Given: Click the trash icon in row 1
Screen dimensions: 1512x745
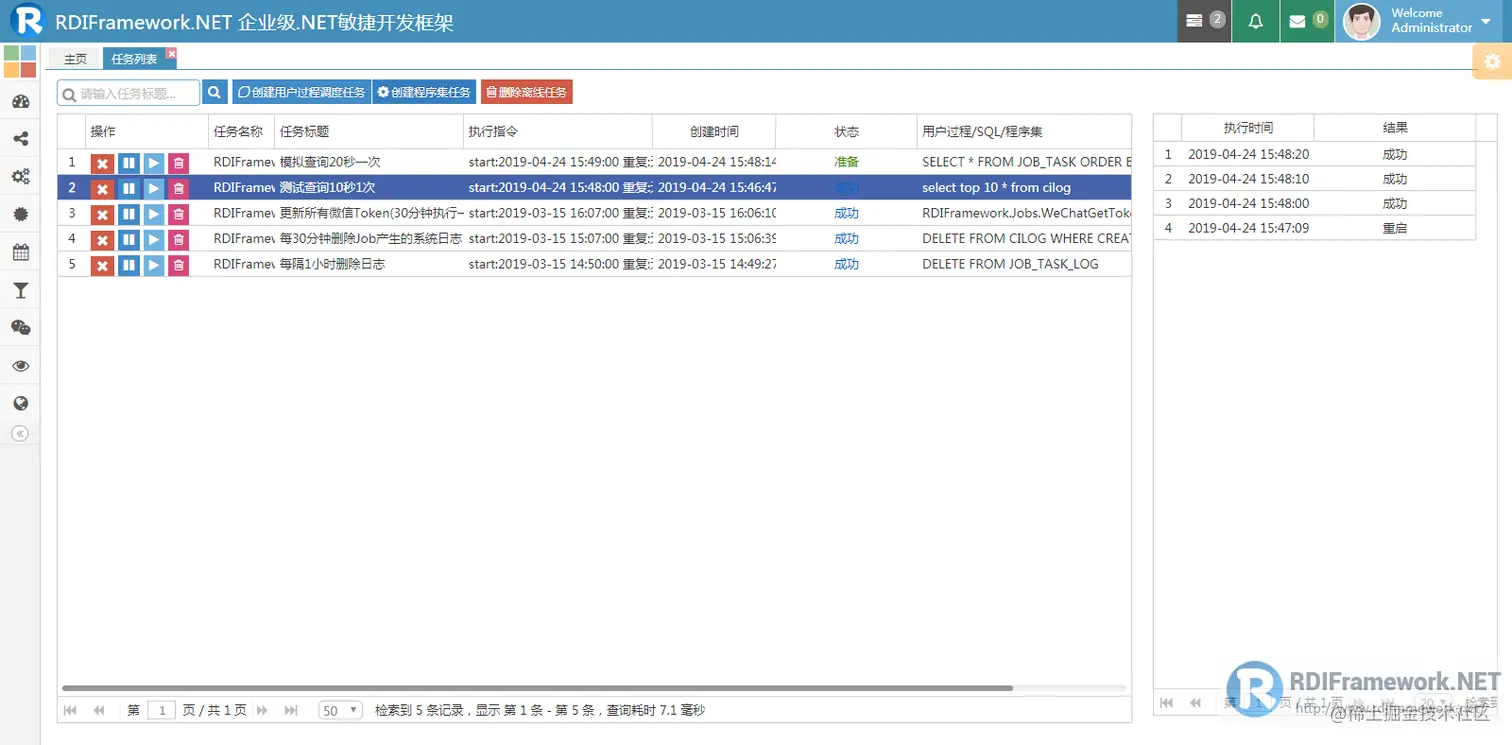Looking at the screenshot, I should pos(178,163).
